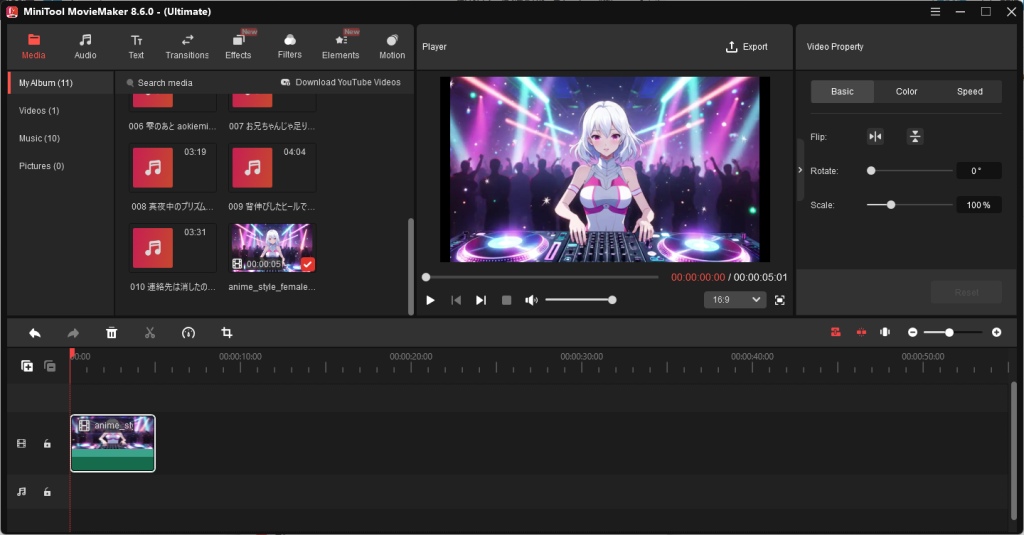
Task: Click the Undo arrow in timeline toolbar
Action: (35, 332)
